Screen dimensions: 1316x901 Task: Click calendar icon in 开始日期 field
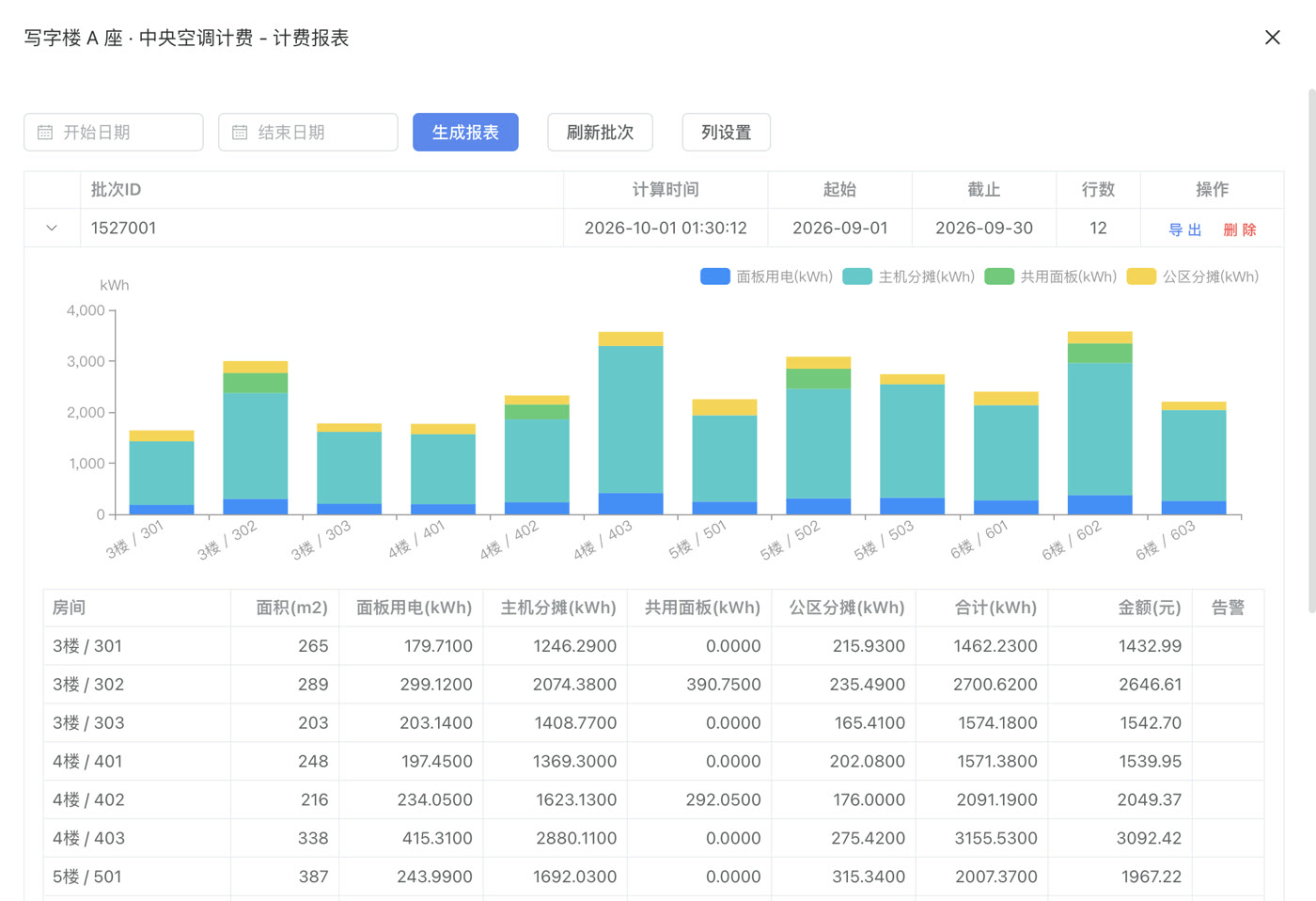tap(45, 133)
